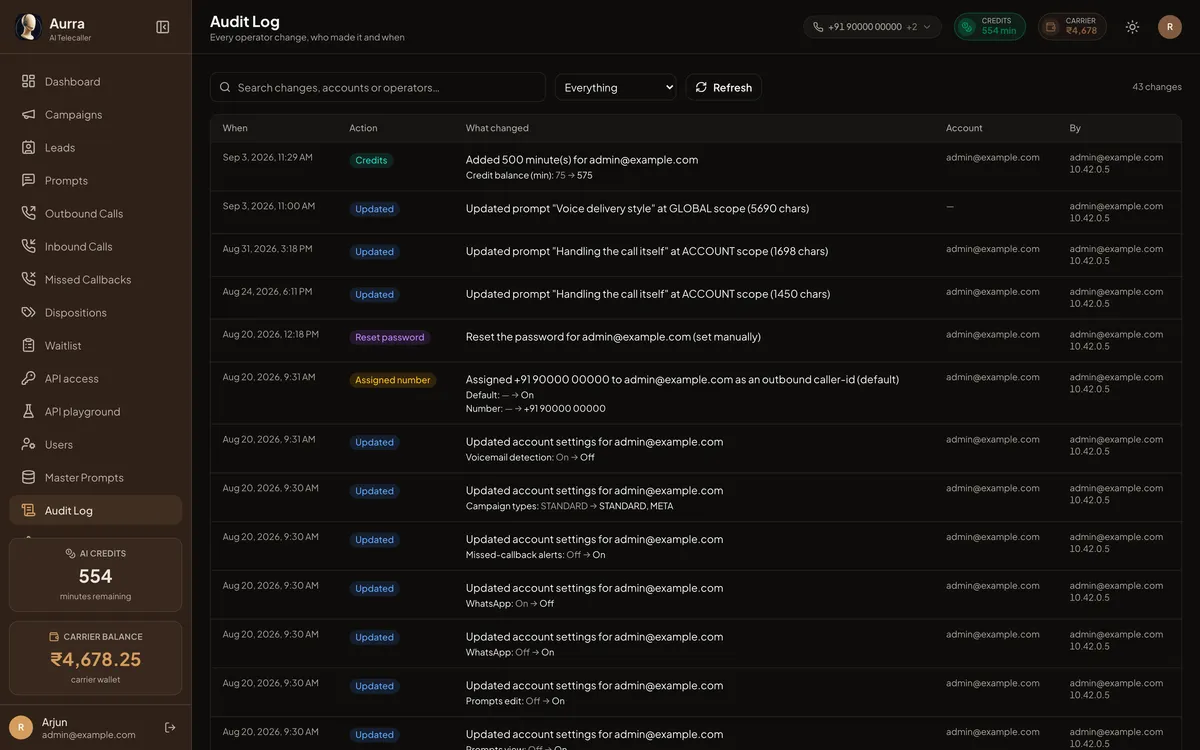The height and width of the screenshot is (750, 1200).
Task: Focus the search changes input field
Action: (378, 87)
